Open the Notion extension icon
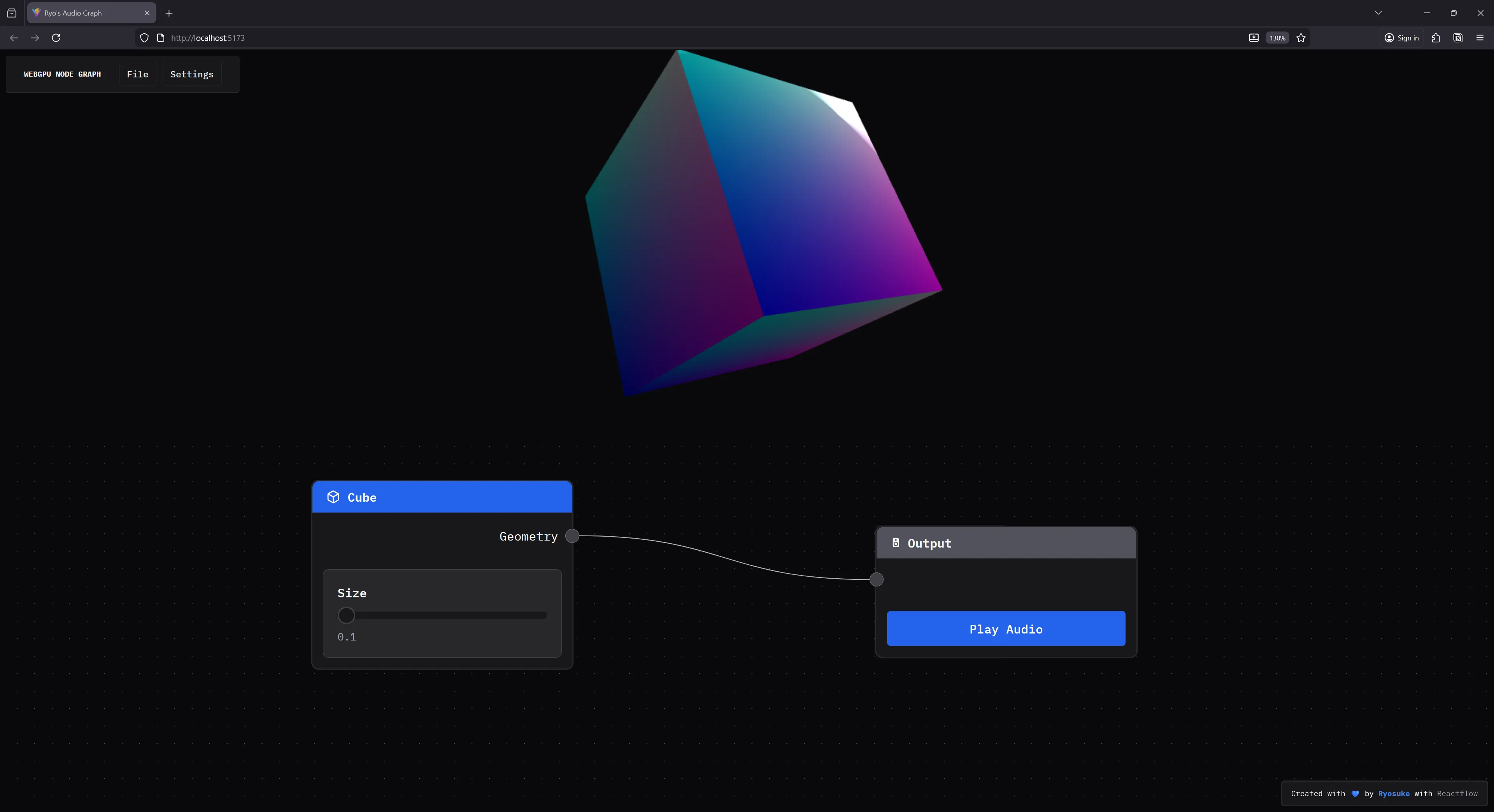 [1457, 38]
